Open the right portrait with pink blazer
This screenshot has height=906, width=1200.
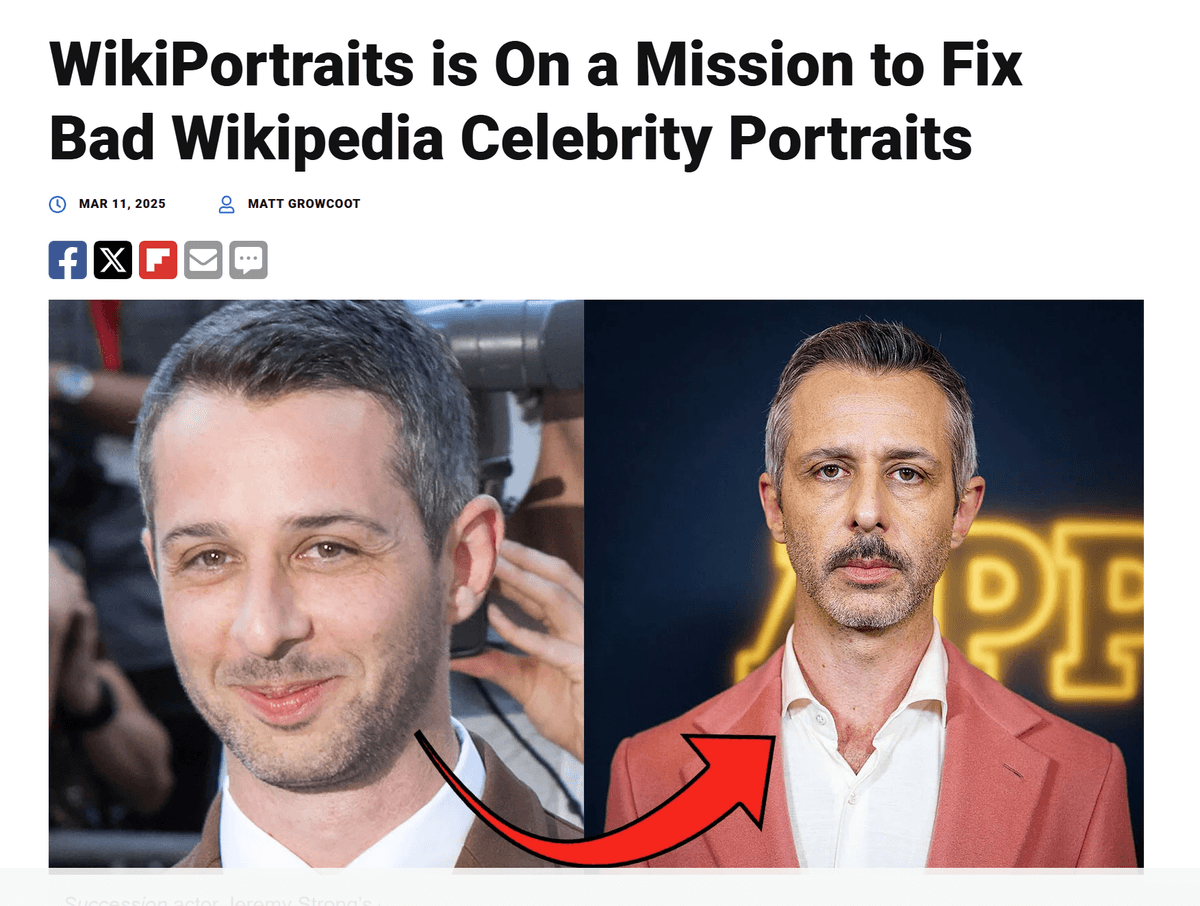(864, 583)
